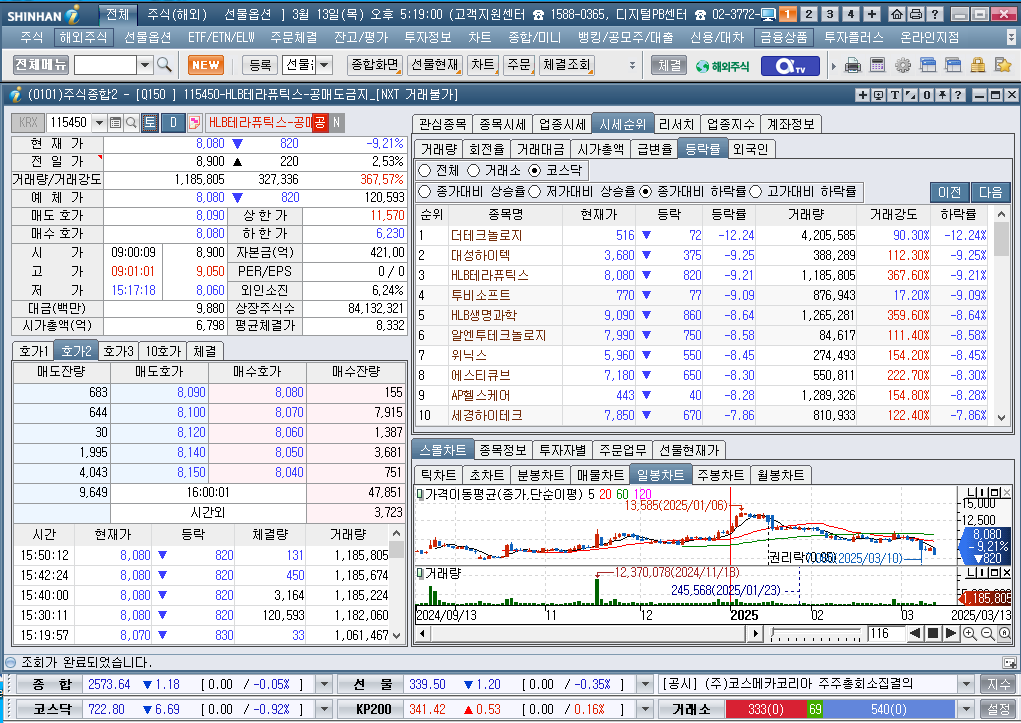Select 저가대비 상승률 radio option
Viewport: 1021px width, 723px height.
535,191
